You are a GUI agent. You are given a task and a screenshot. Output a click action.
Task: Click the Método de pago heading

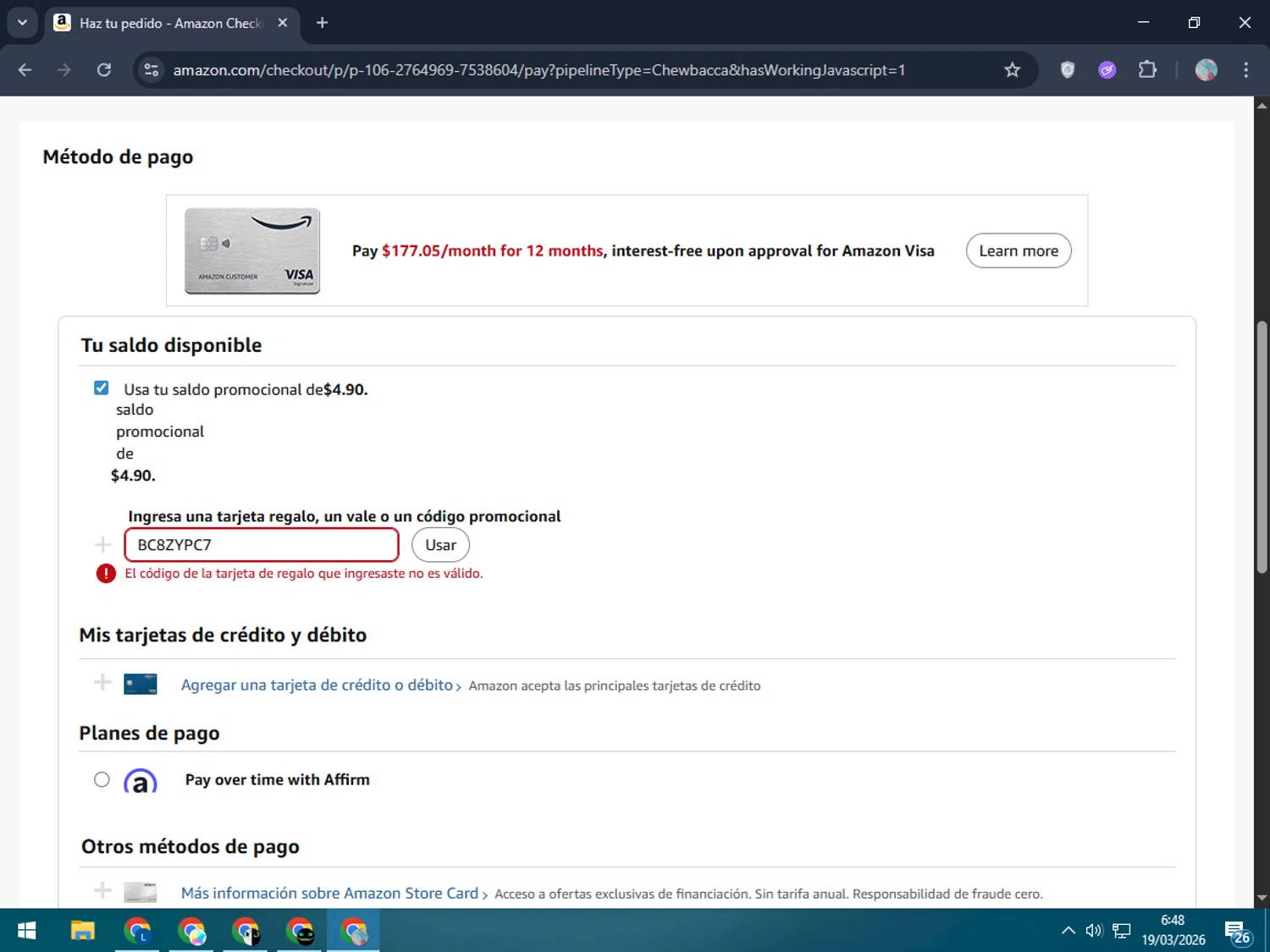pos(118,157)
